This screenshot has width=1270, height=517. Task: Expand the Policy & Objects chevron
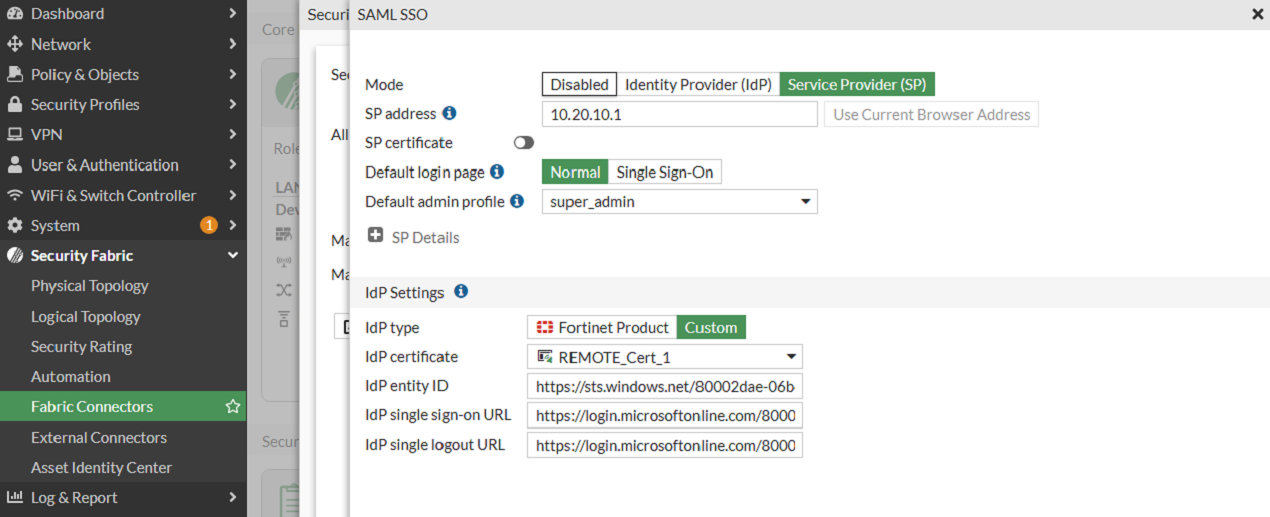point(232,74)
